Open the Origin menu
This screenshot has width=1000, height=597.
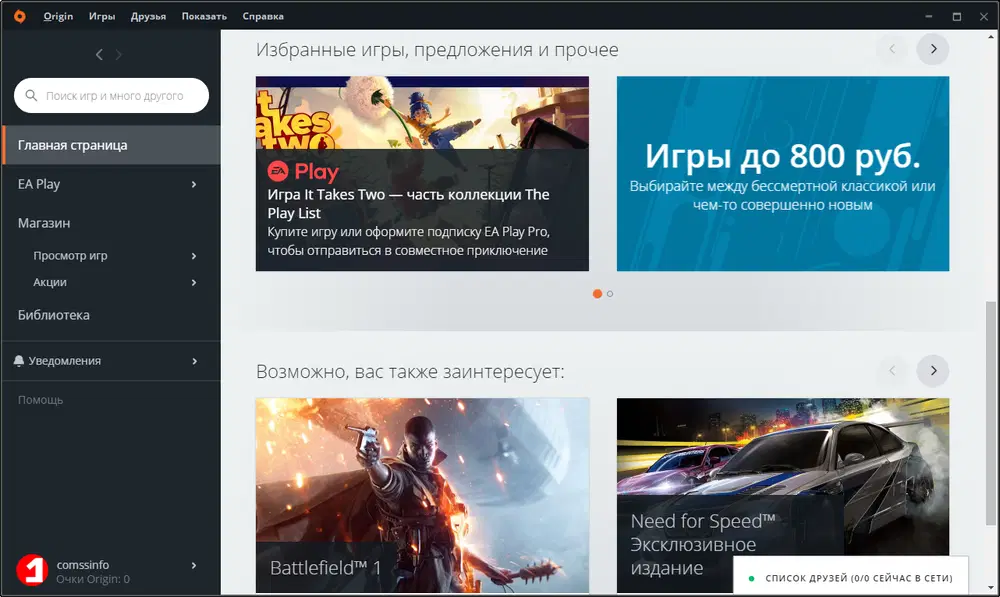58,16
